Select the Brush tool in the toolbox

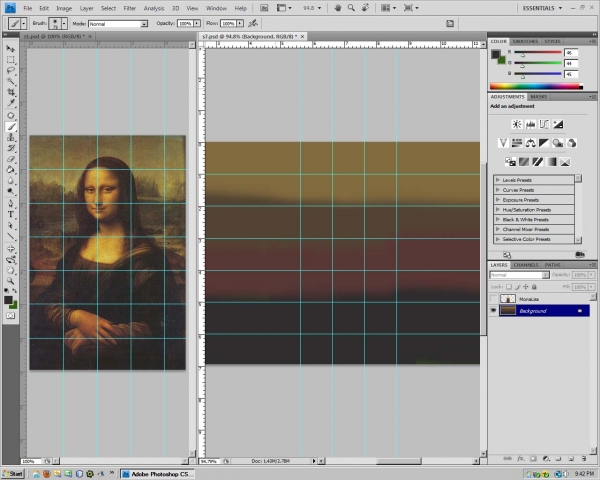[11, 127]
